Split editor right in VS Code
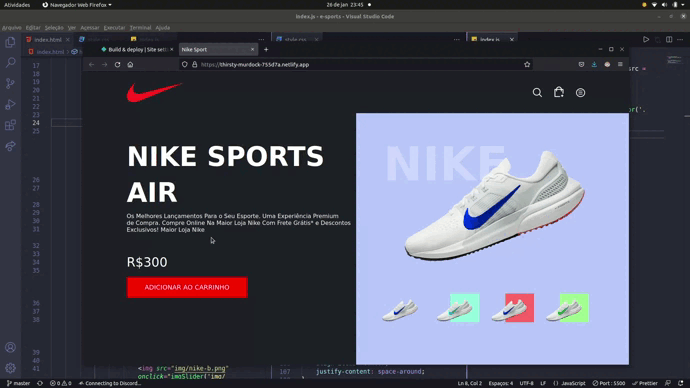690x388 pixels. click(x=669, y=39)
